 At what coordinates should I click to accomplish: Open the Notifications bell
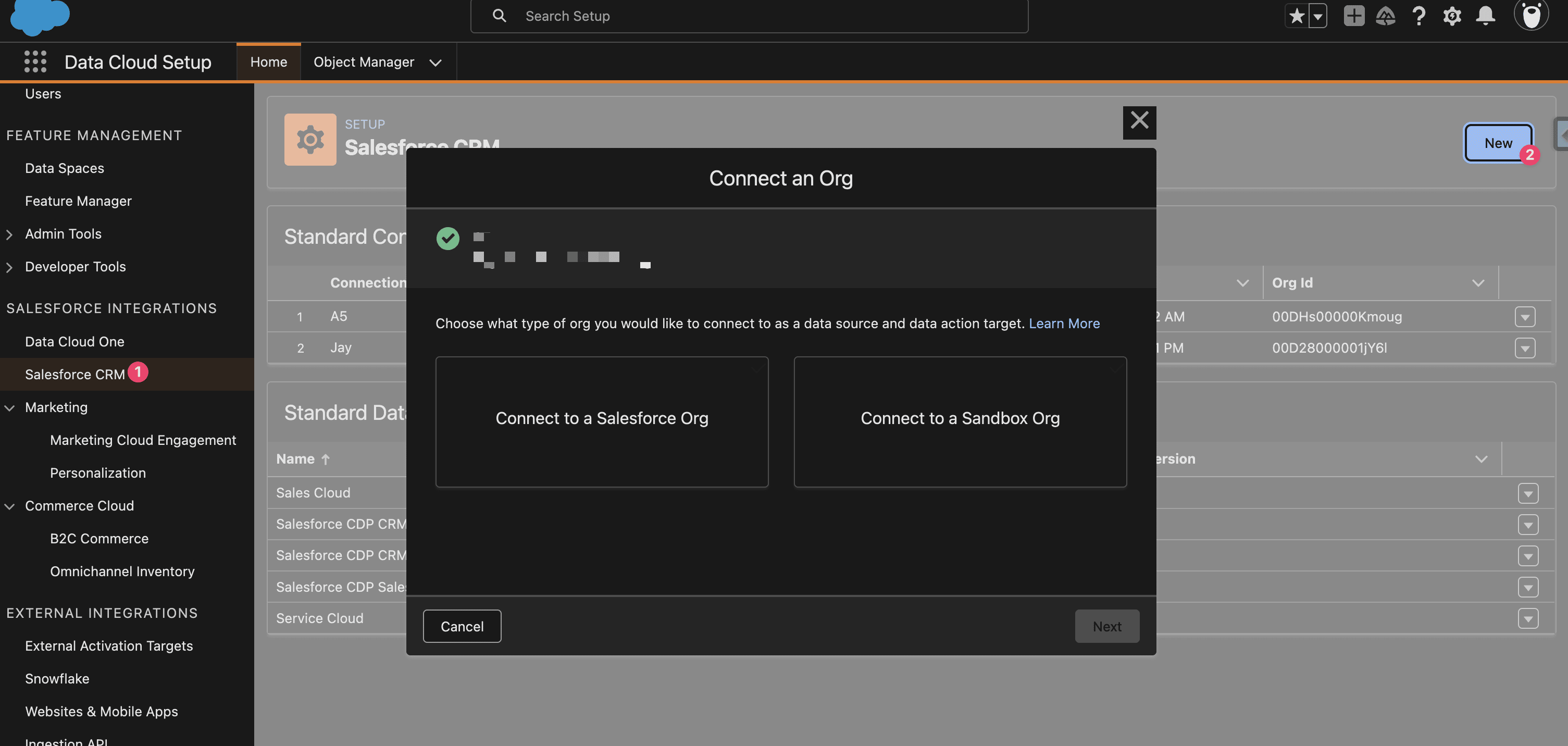click(1485, 16)
